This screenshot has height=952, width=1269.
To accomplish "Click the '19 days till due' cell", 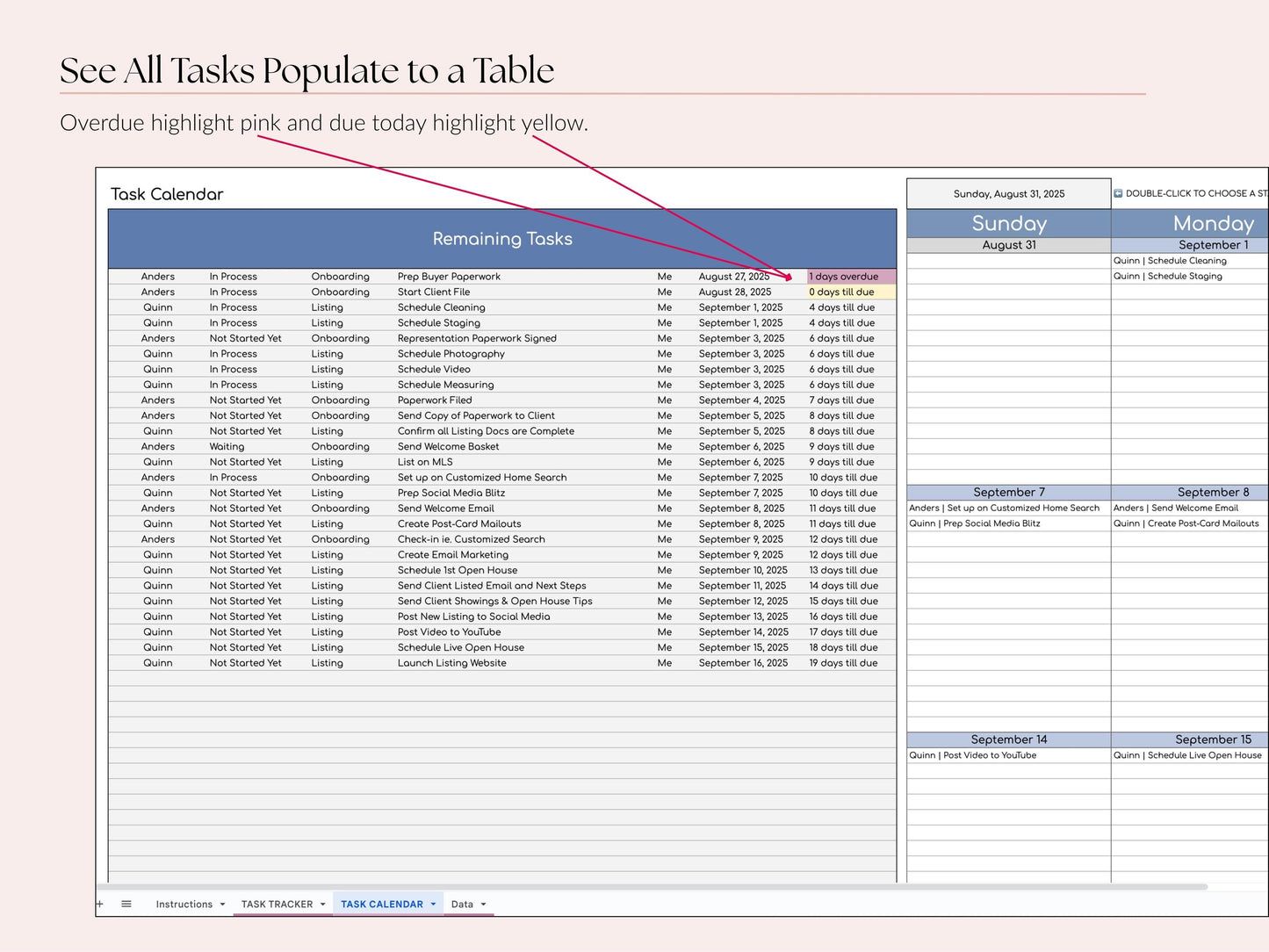I will (x=843, y=663).
